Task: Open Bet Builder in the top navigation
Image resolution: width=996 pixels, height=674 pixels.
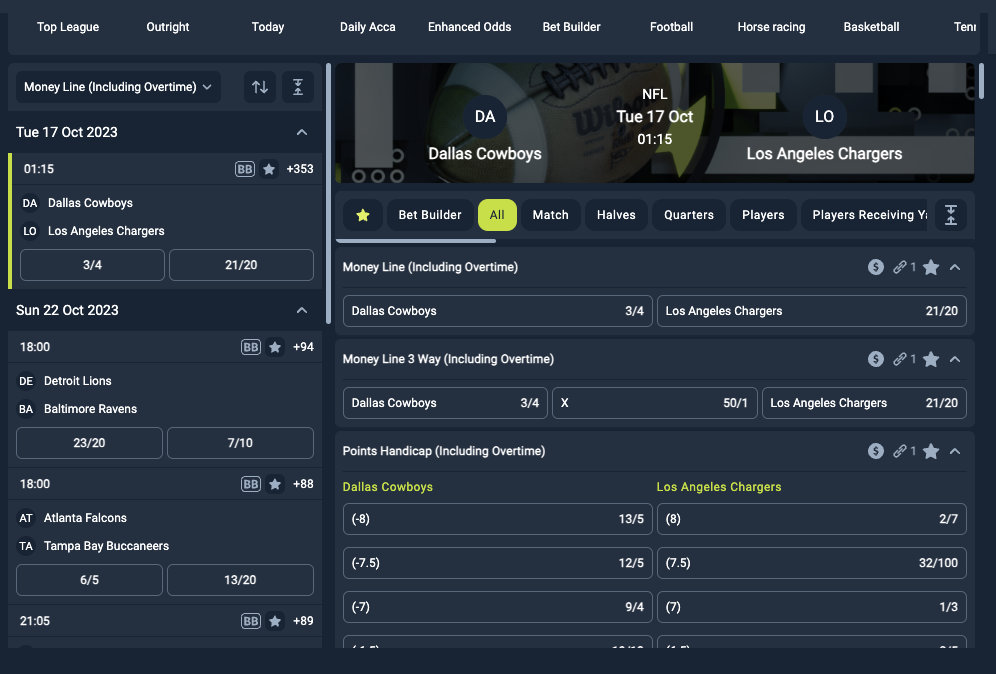Action: pos(572,27)
